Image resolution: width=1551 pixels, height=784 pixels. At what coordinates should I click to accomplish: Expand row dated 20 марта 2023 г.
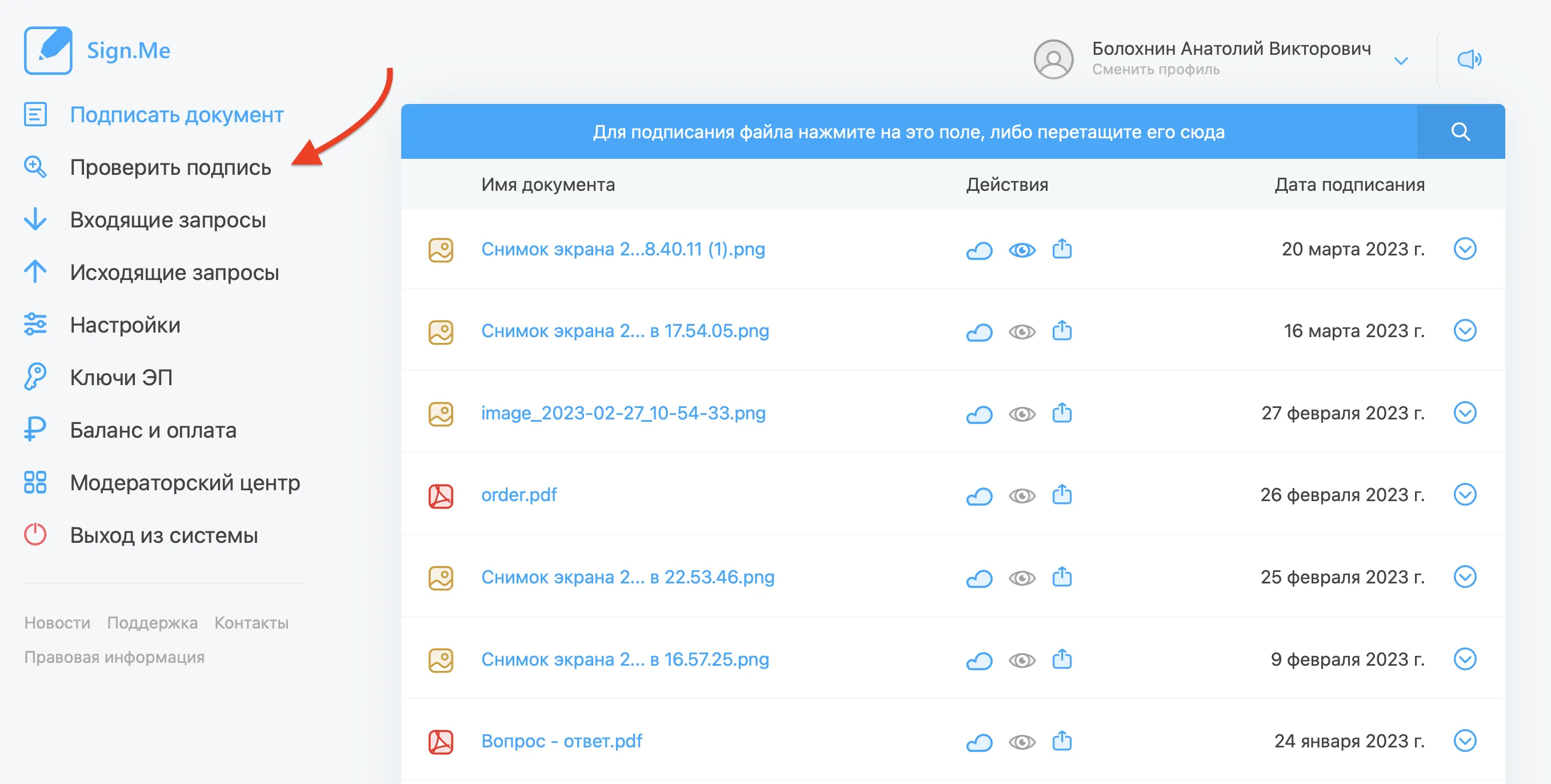coord(1465,249)
